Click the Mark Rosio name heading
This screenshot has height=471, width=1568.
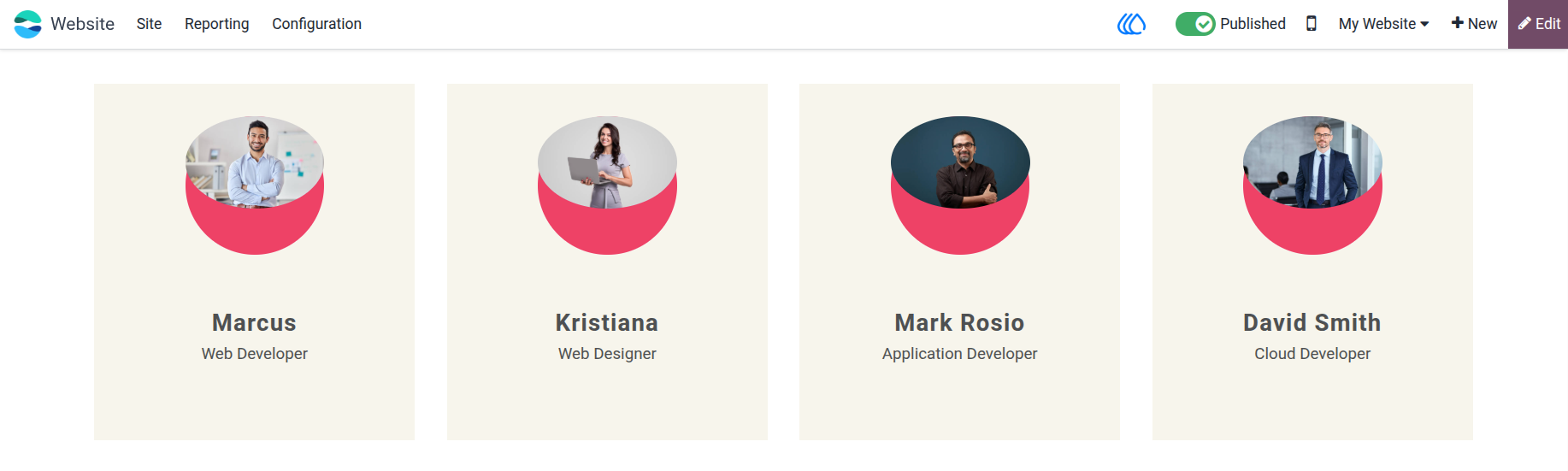[959, 322]
